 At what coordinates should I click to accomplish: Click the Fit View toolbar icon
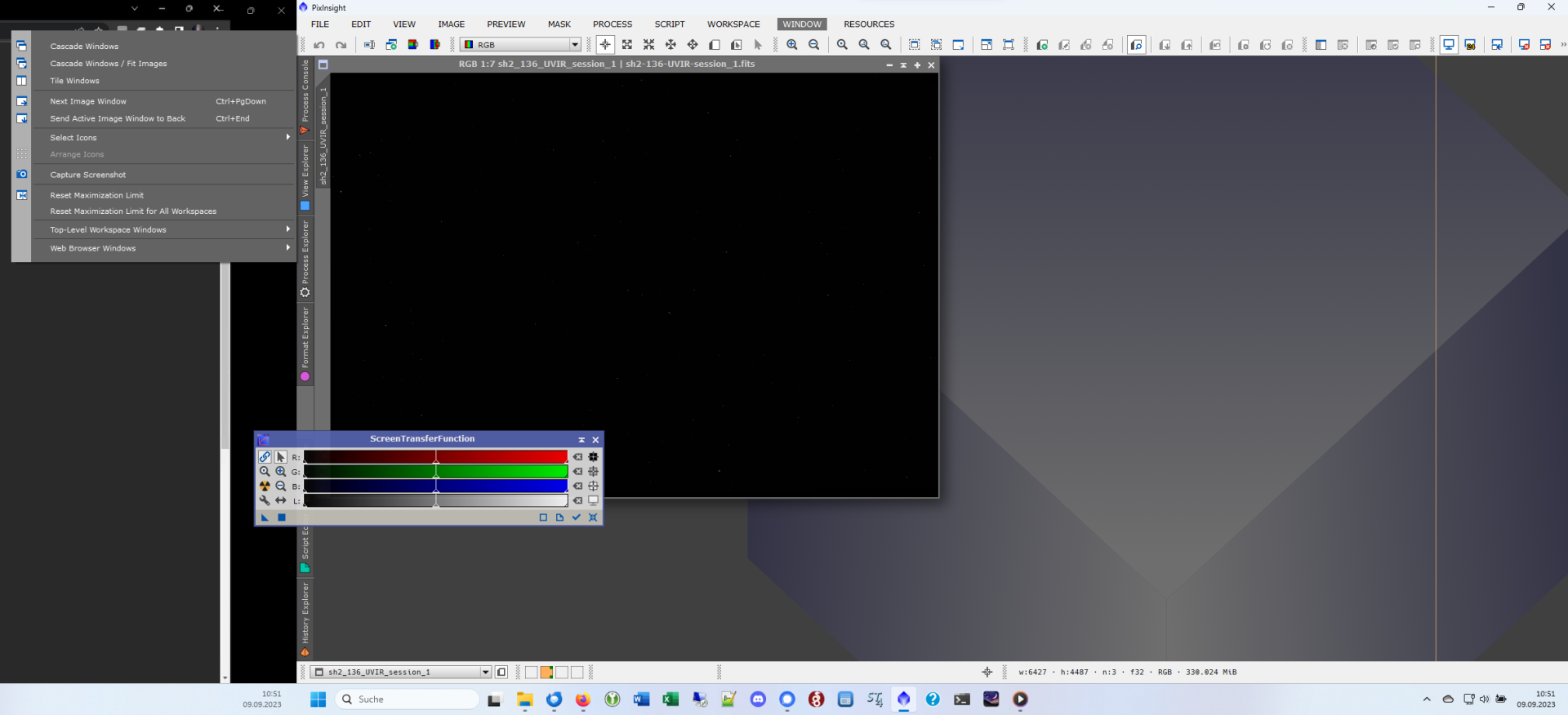915,45
